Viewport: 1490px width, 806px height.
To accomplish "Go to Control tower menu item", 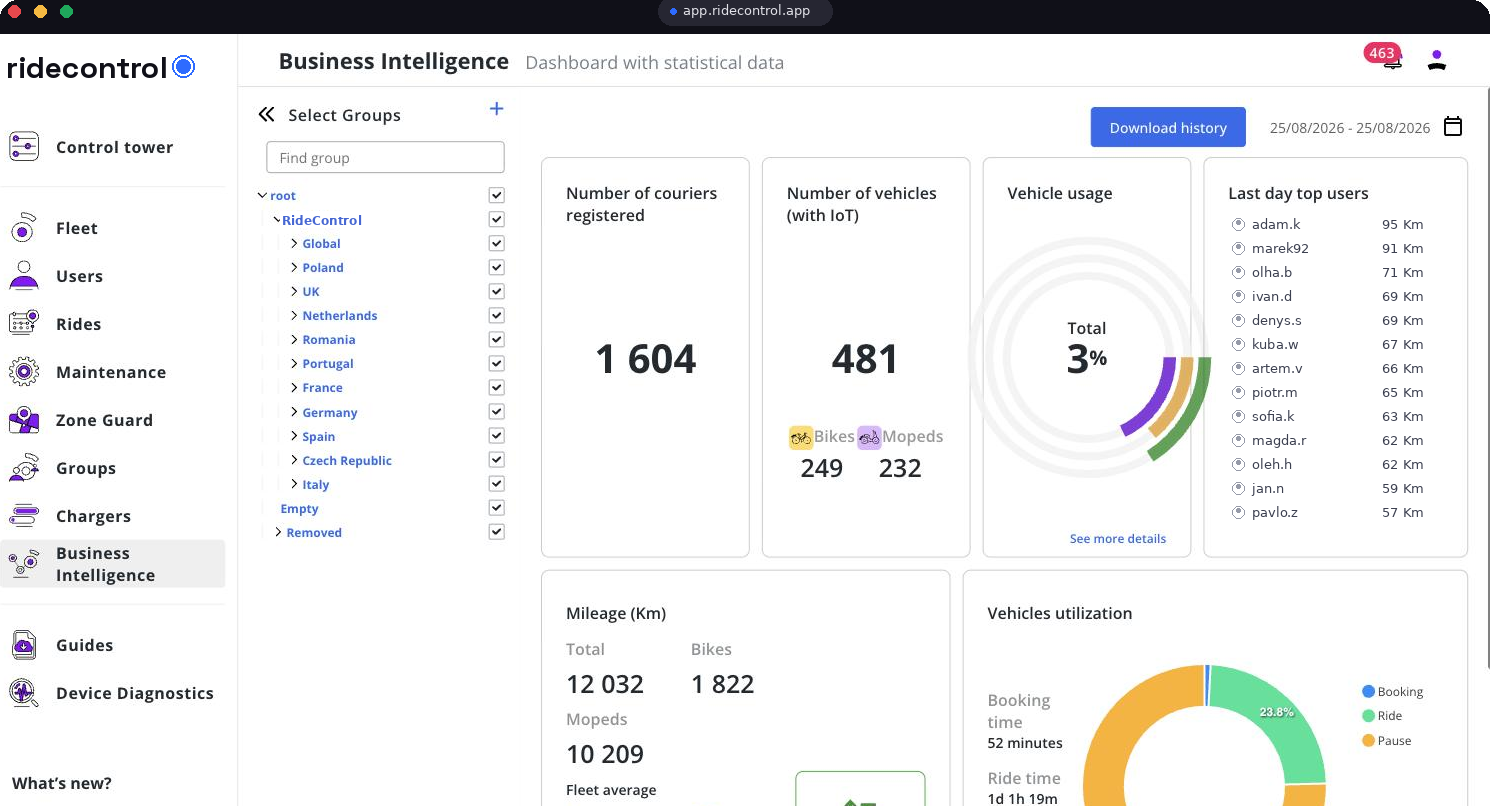I will [x=114, y=147].
